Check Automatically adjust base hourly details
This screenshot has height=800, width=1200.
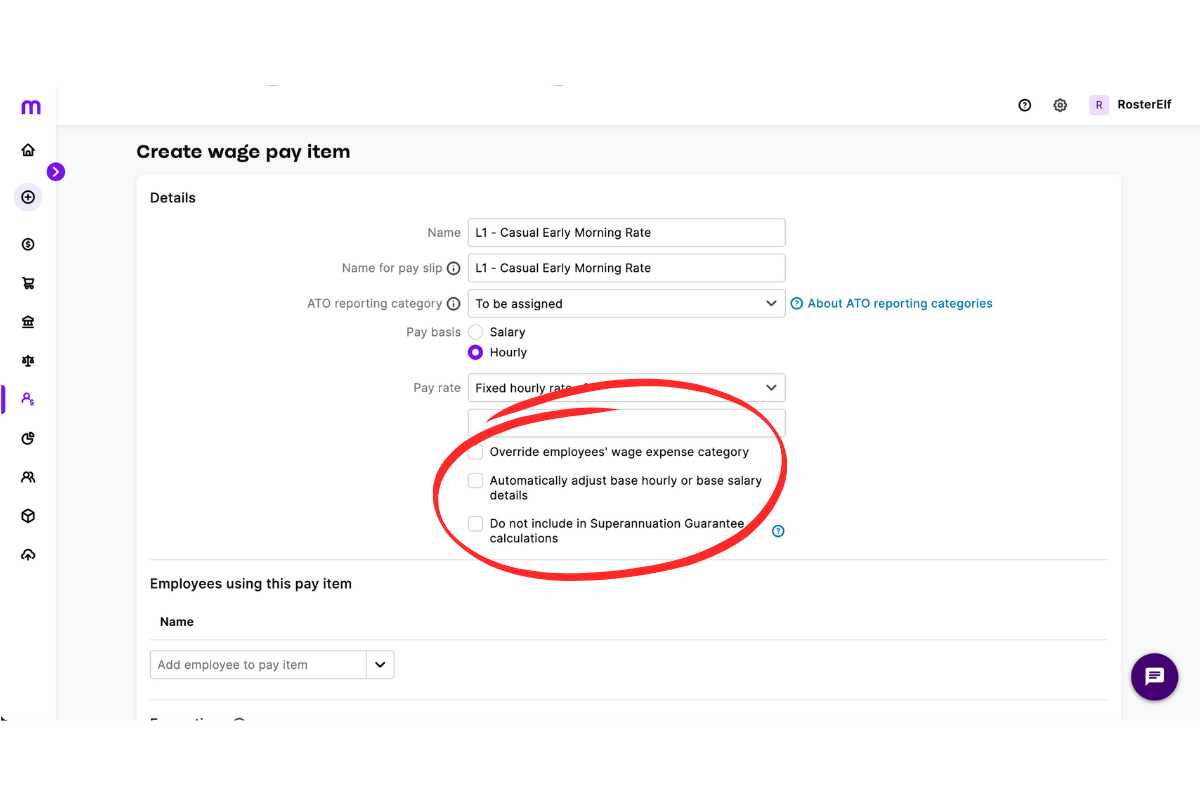click(x=475, y=480)
